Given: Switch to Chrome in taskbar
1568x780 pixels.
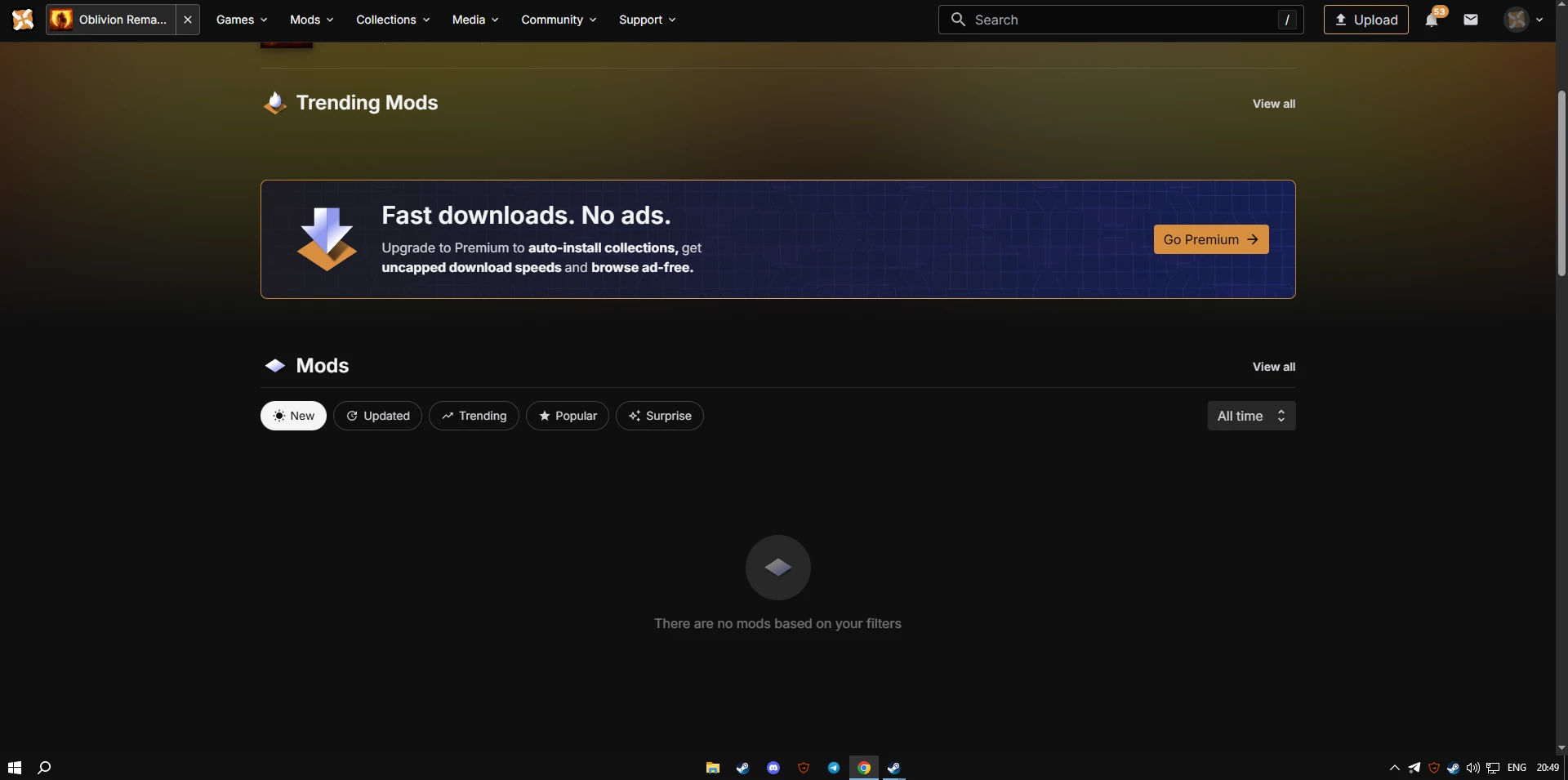Looking at the screenshot, I should (864, 768).
